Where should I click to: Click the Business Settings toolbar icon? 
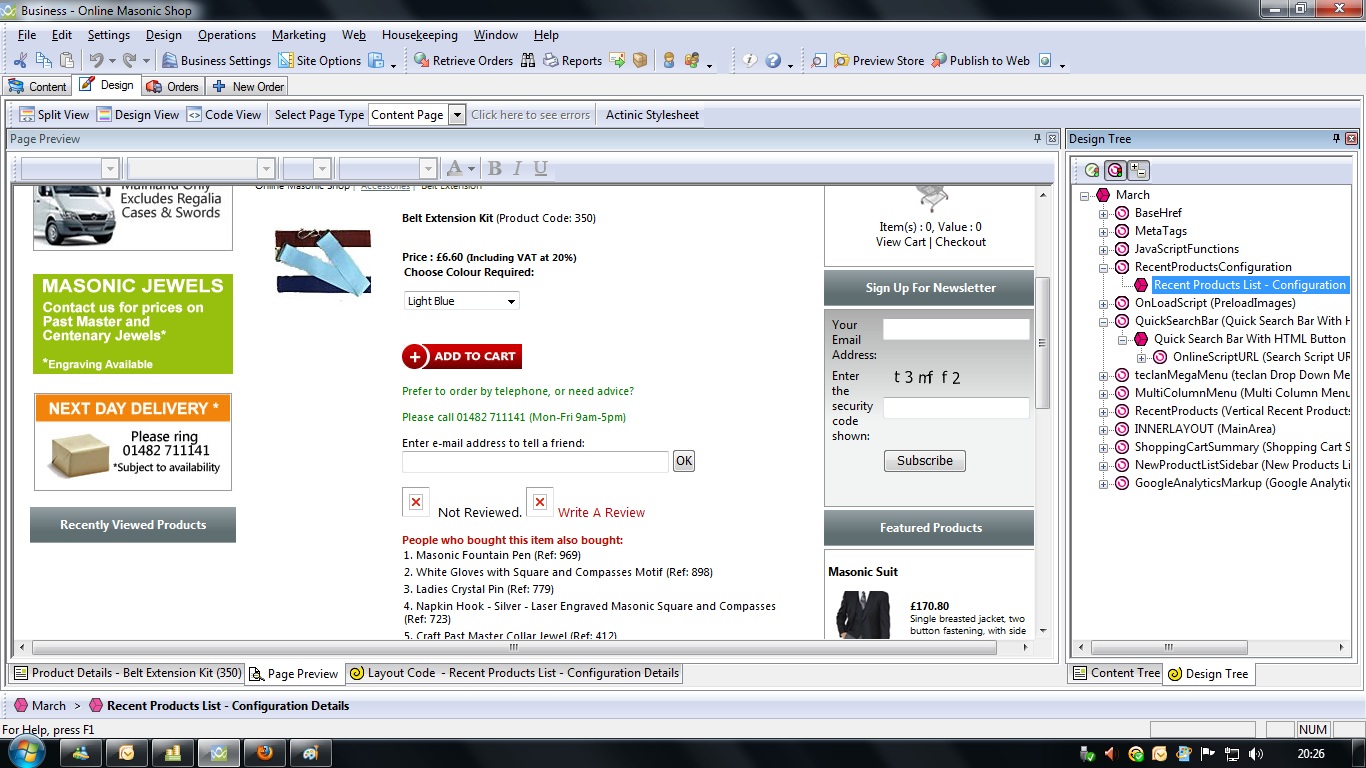[170, 61]
